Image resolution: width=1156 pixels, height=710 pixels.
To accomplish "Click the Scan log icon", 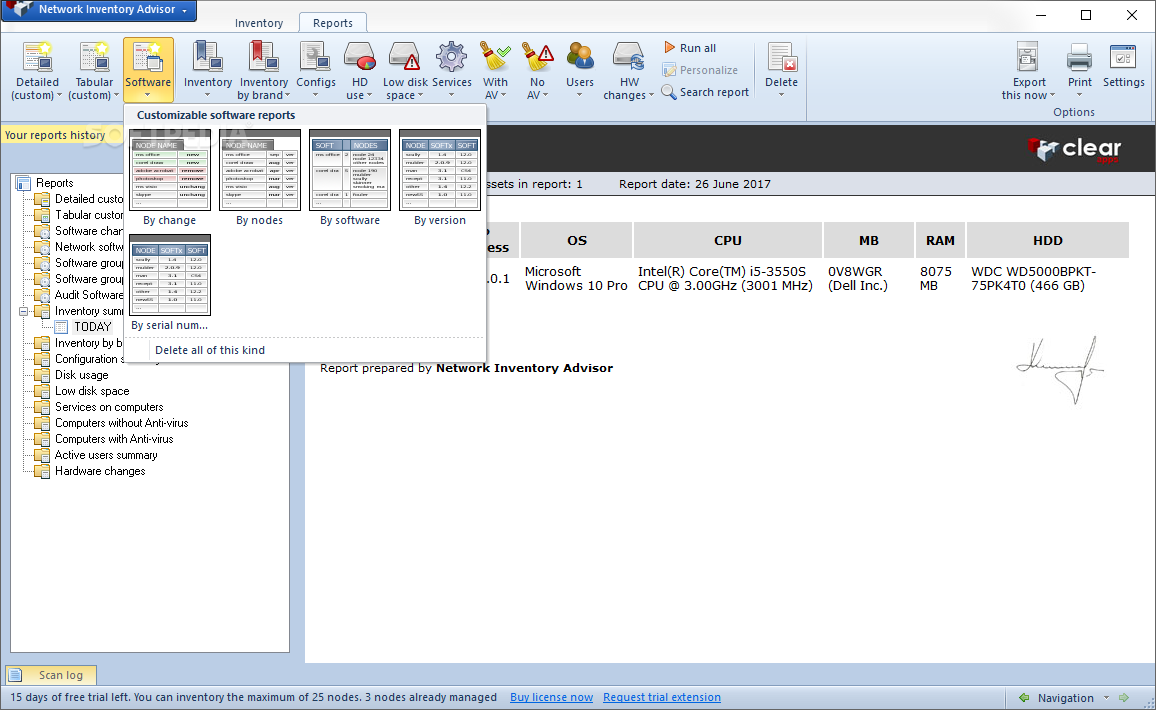I will pos(15,675).
